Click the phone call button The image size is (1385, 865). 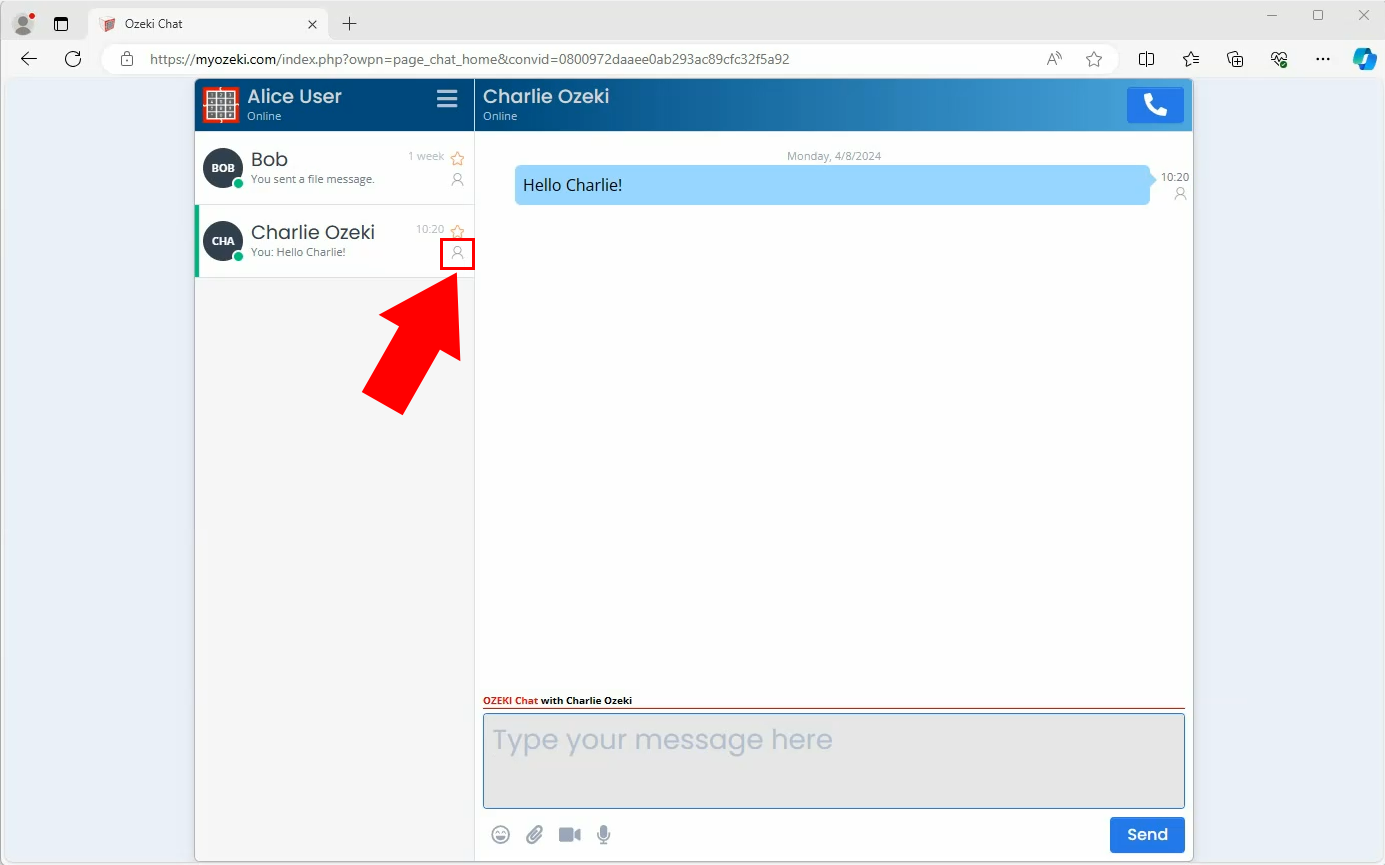coord(1155,105)
